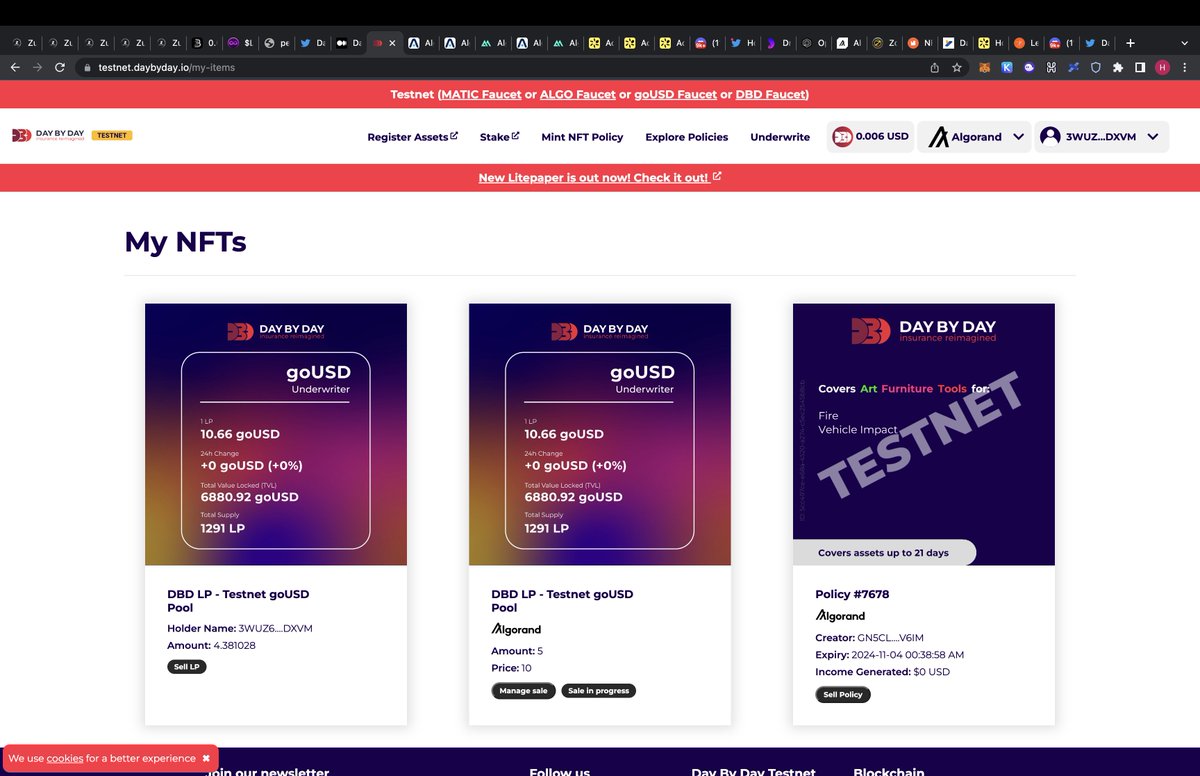1200x776 pixels.
Task: Open first goUSD Underwriter card showing Holder Name
Action: coord(276,434)
